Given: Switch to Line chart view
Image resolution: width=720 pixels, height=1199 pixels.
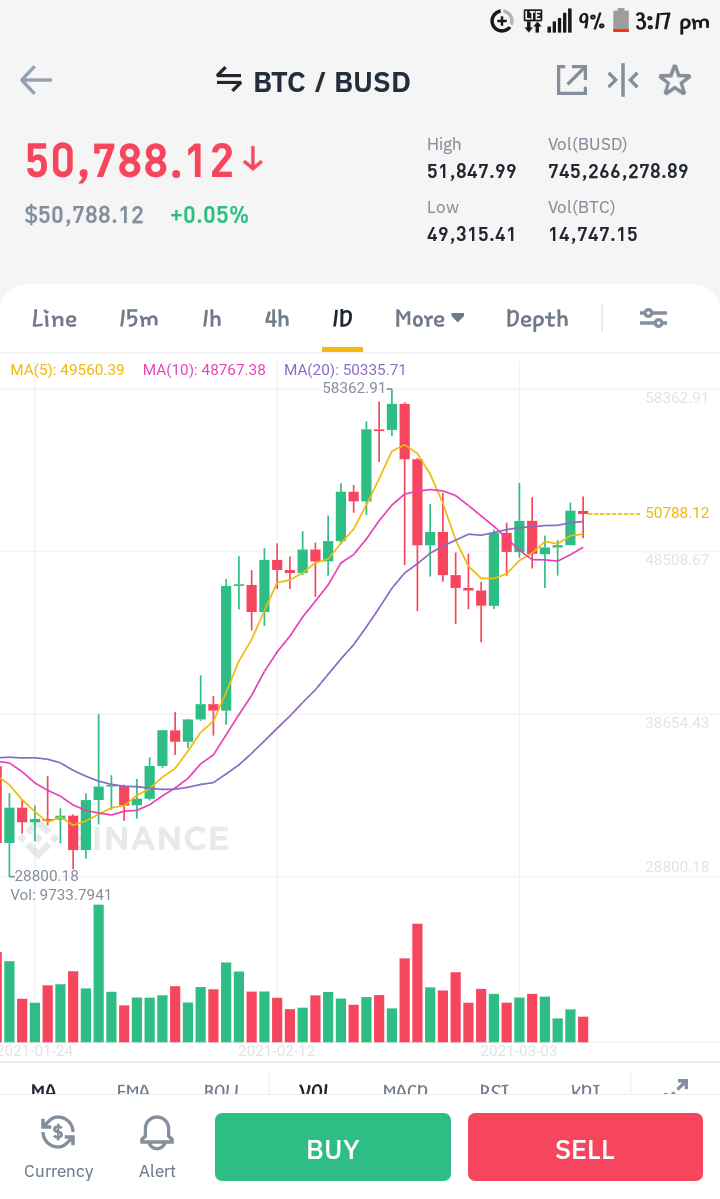Looking at the screenshot, I should tap(54, 319).
